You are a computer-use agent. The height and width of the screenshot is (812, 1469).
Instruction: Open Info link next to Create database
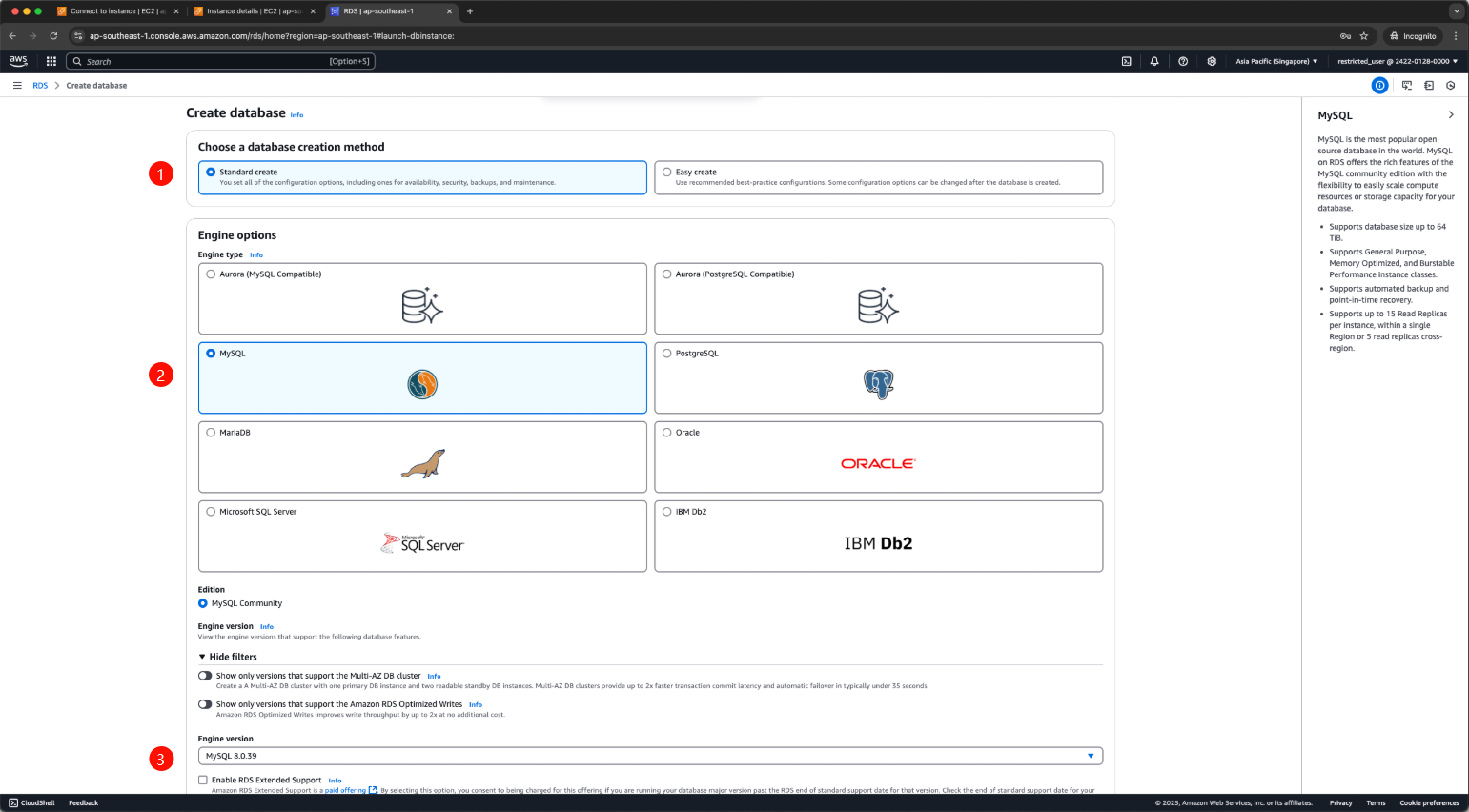click(x=296, y=114)
